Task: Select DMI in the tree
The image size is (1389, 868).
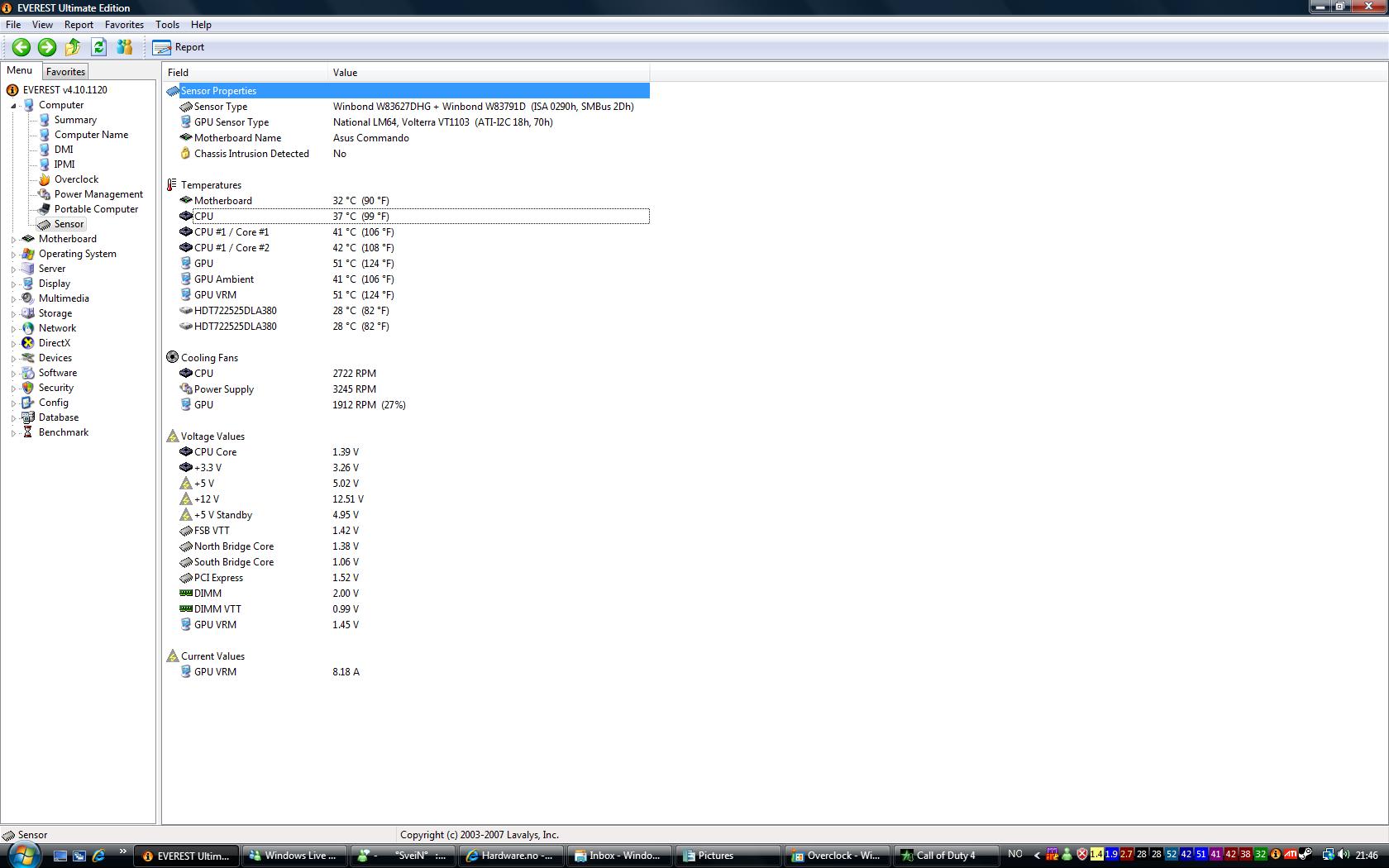Action: [x=64, y=150]
